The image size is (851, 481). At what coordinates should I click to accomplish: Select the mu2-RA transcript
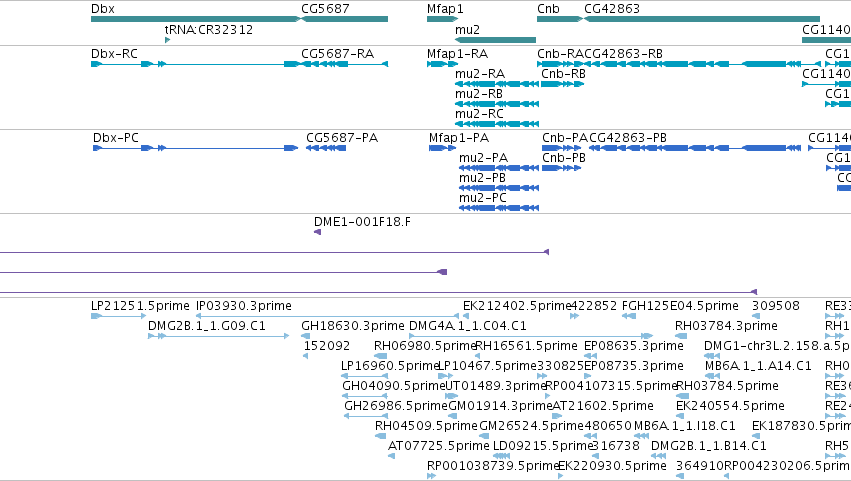[497, 84]
